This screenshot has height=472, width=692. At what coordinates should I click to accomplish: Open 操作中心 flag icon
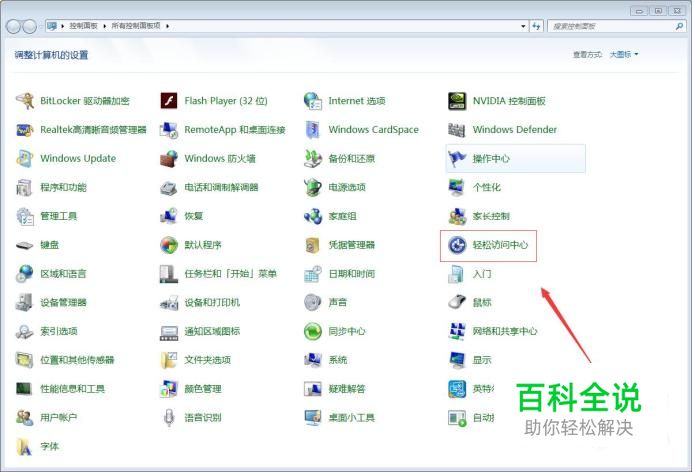click(457, 158)
